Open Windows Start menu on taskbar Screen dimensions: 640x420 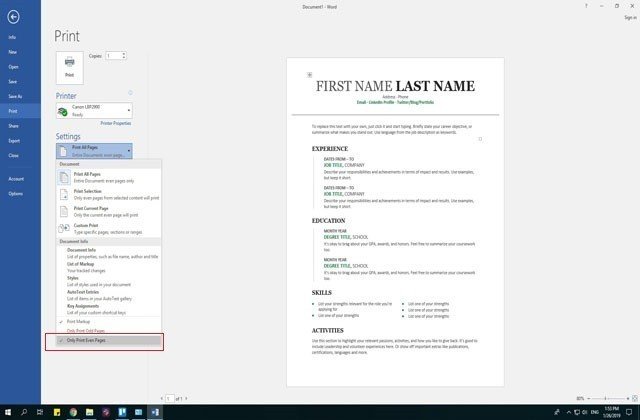[x=7, y=412]
